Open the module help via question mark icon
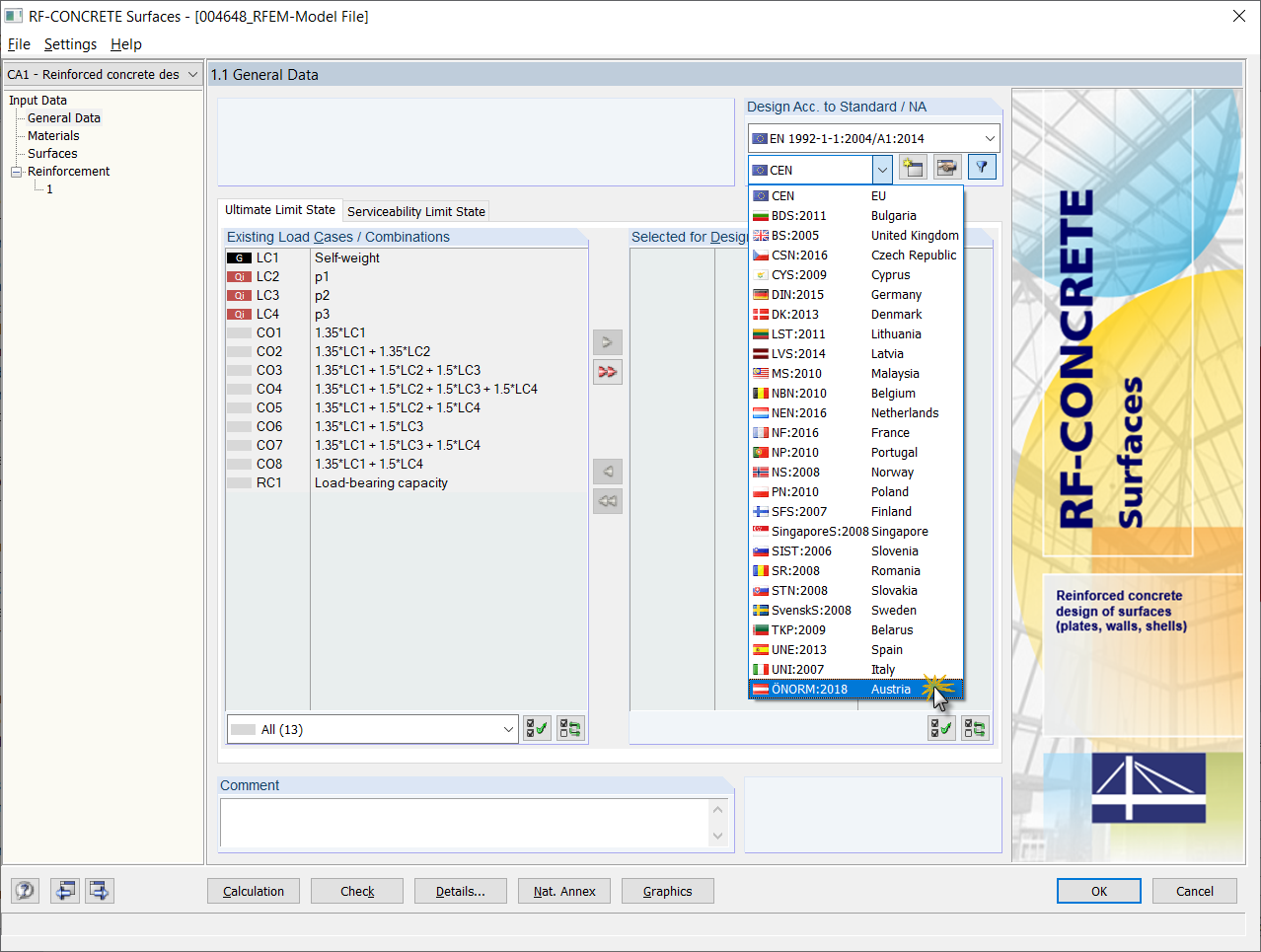Image resolution: width=1261 pixels, height=952 pixels. coord(24,890)
